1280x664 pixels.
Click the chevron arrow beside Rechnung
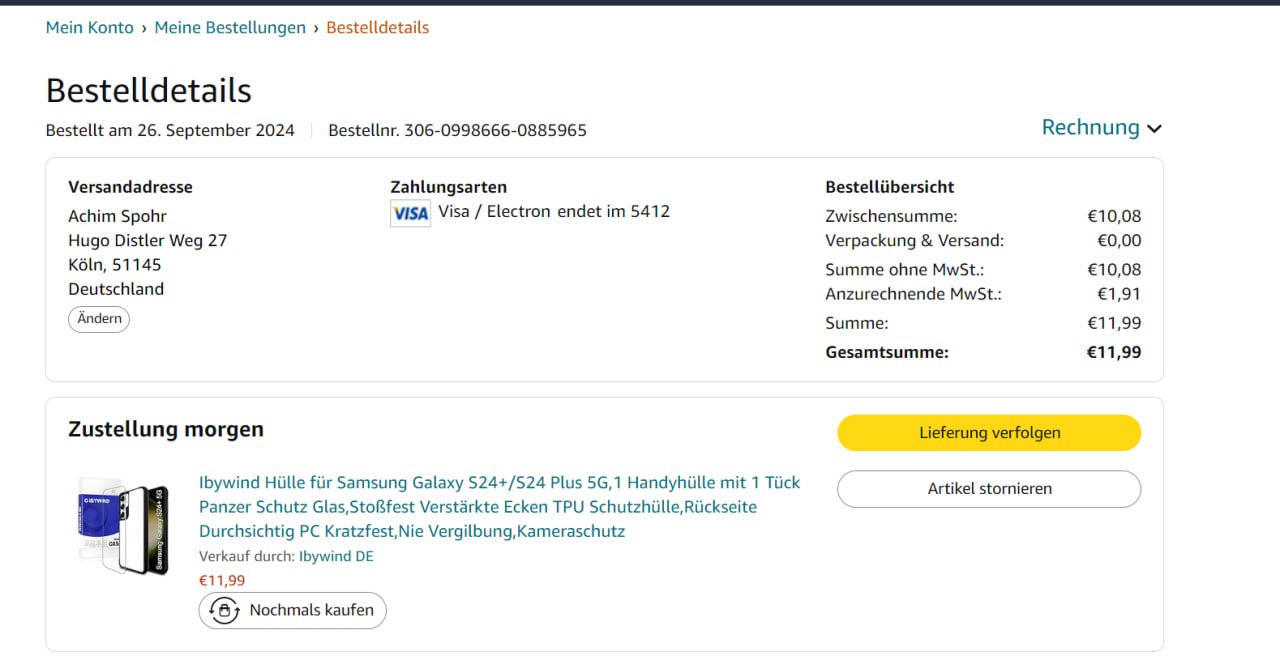1154,129
